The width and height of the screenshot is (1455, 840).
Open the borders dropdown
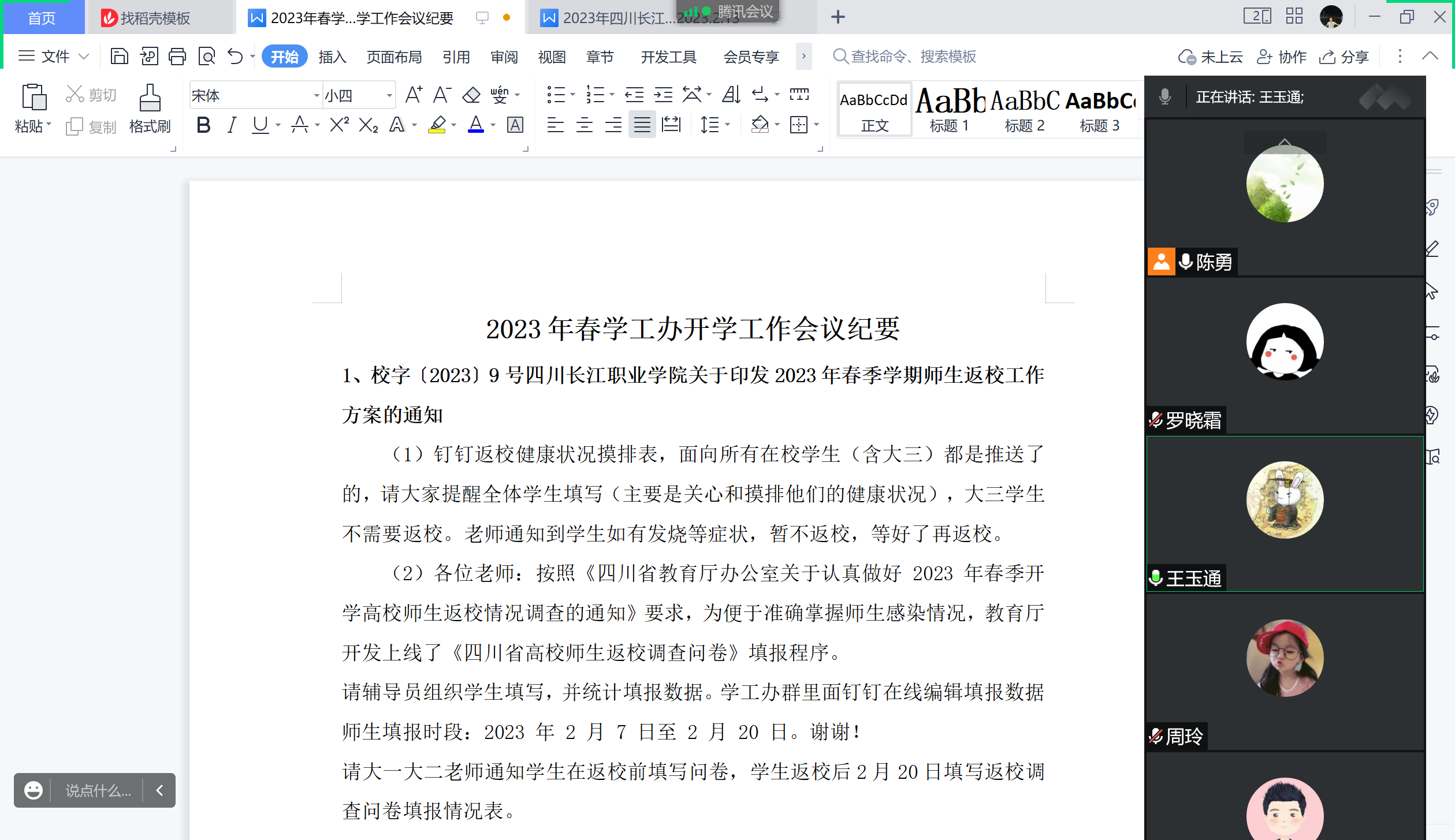(x=816, y=125)
